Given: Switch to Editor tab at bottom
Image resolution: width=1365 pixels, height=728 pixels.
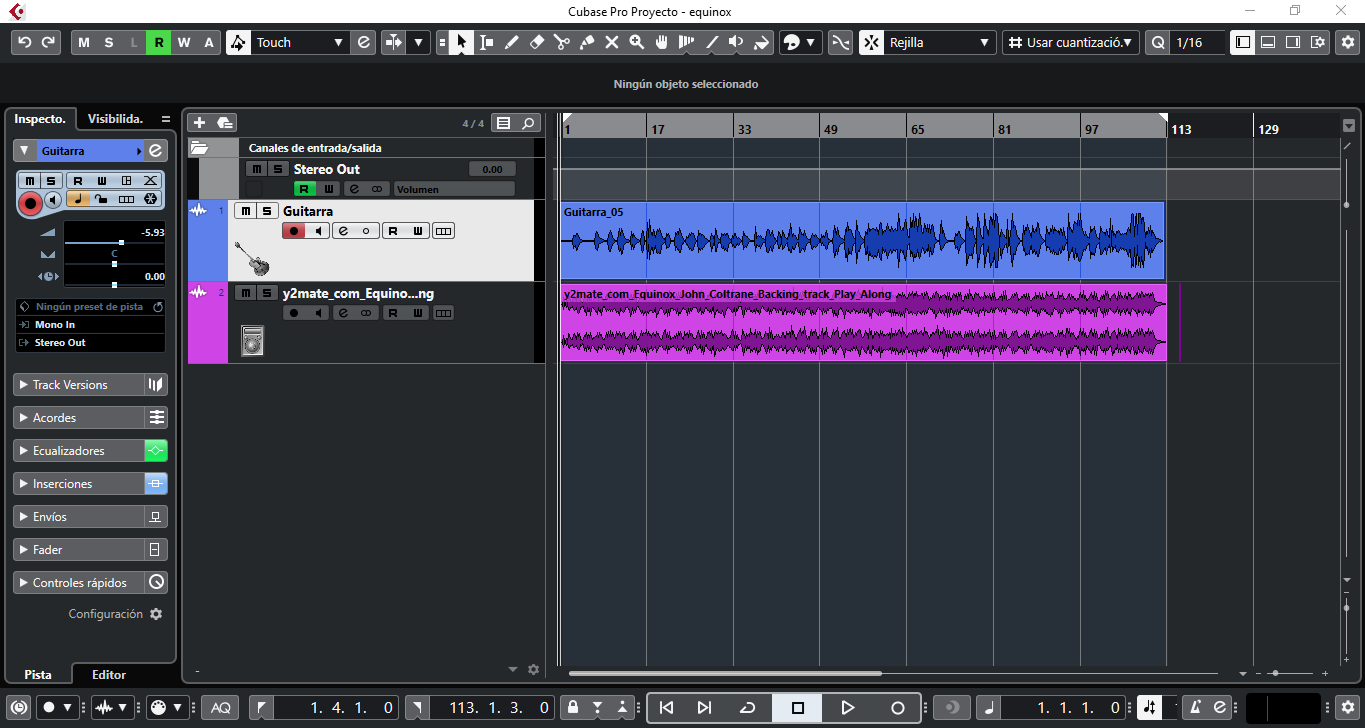Looking at the screenshot, I should click(x=109, y=675).
